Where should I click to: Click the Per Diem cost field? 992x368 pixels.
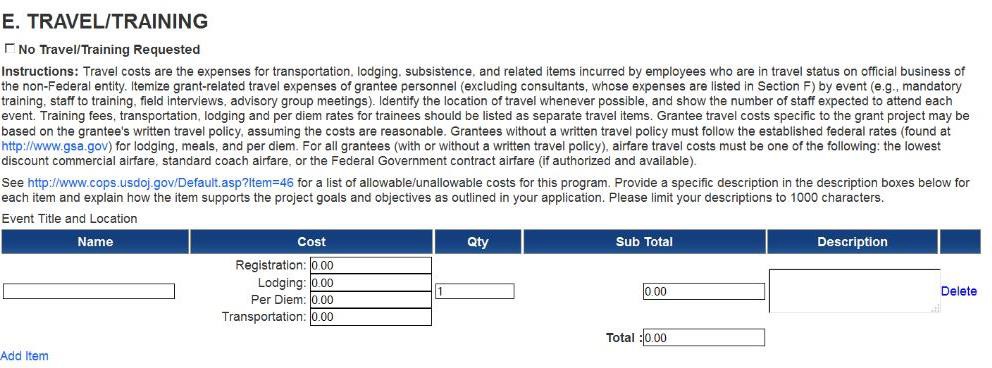(370, 299)
